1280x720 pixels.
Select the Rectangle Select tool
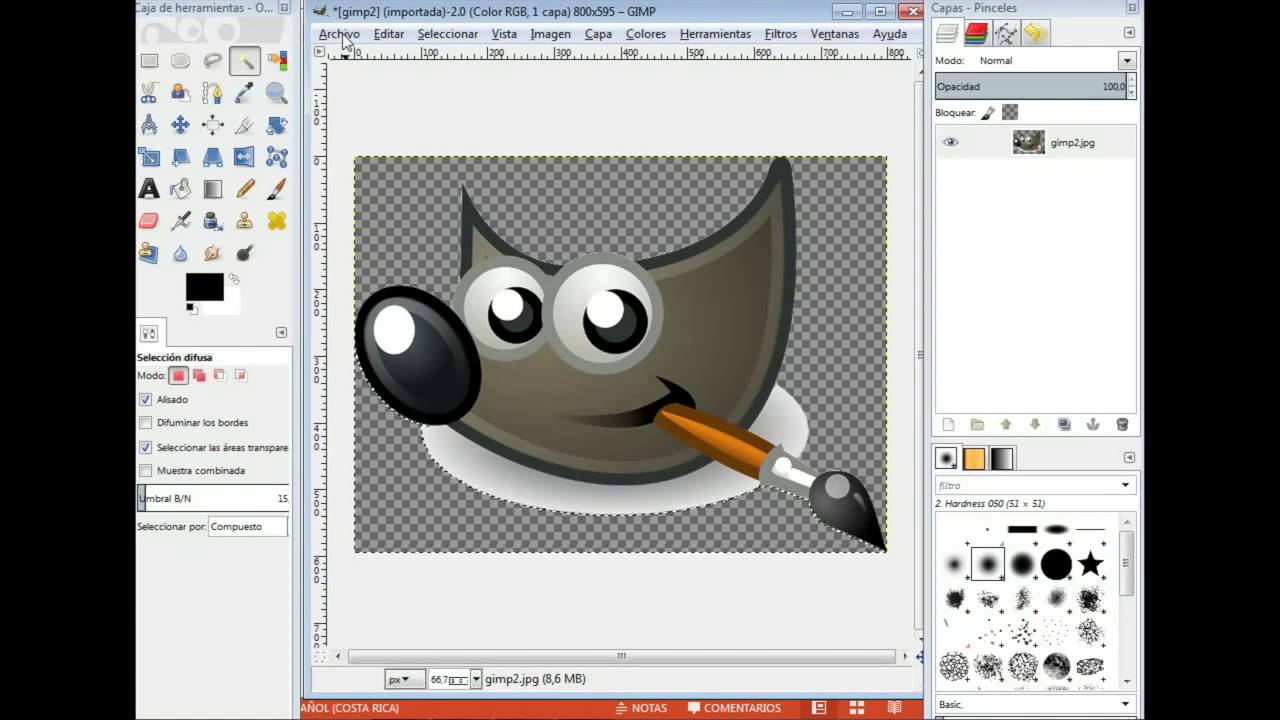pyautogui.click(x=149, y=61)
